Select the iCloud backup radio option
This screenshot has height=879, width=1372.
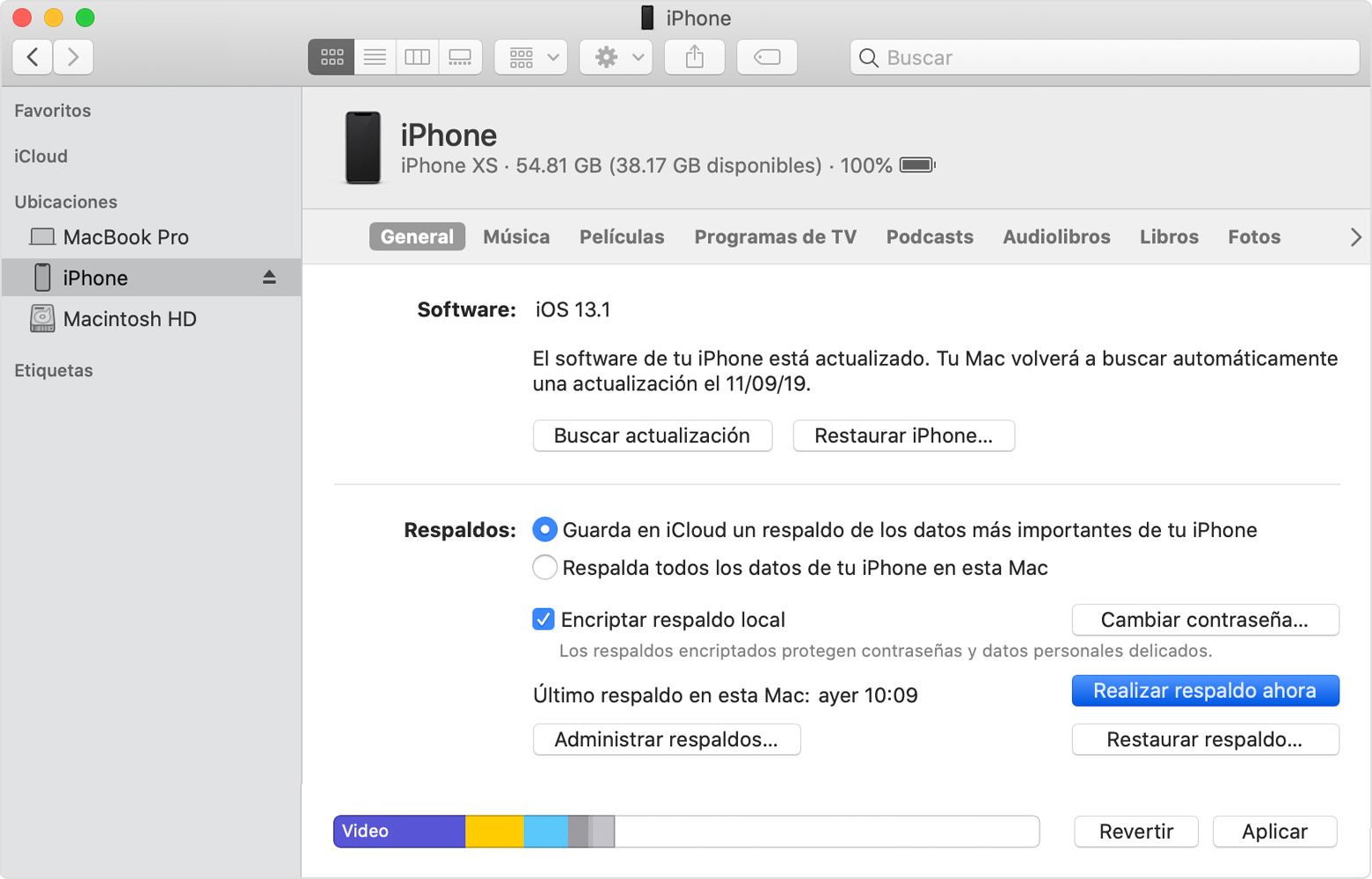(544, 529)
